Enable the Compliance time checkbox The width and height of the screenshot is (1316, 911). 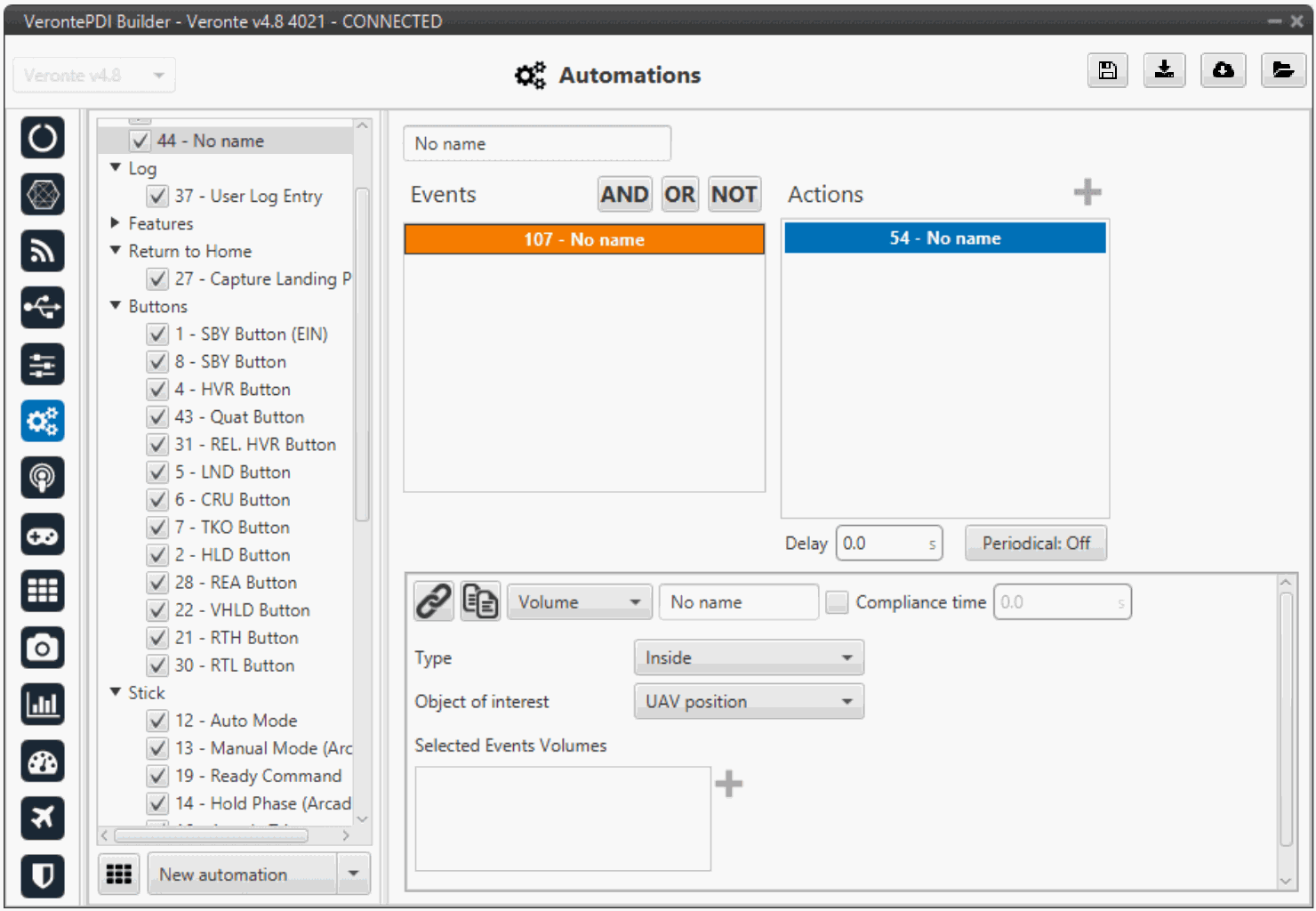[x=837, y=602]
